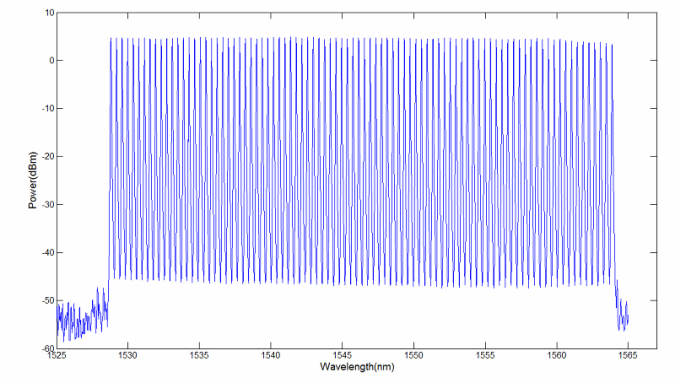Click the -30 y-axis tick label

48,205
